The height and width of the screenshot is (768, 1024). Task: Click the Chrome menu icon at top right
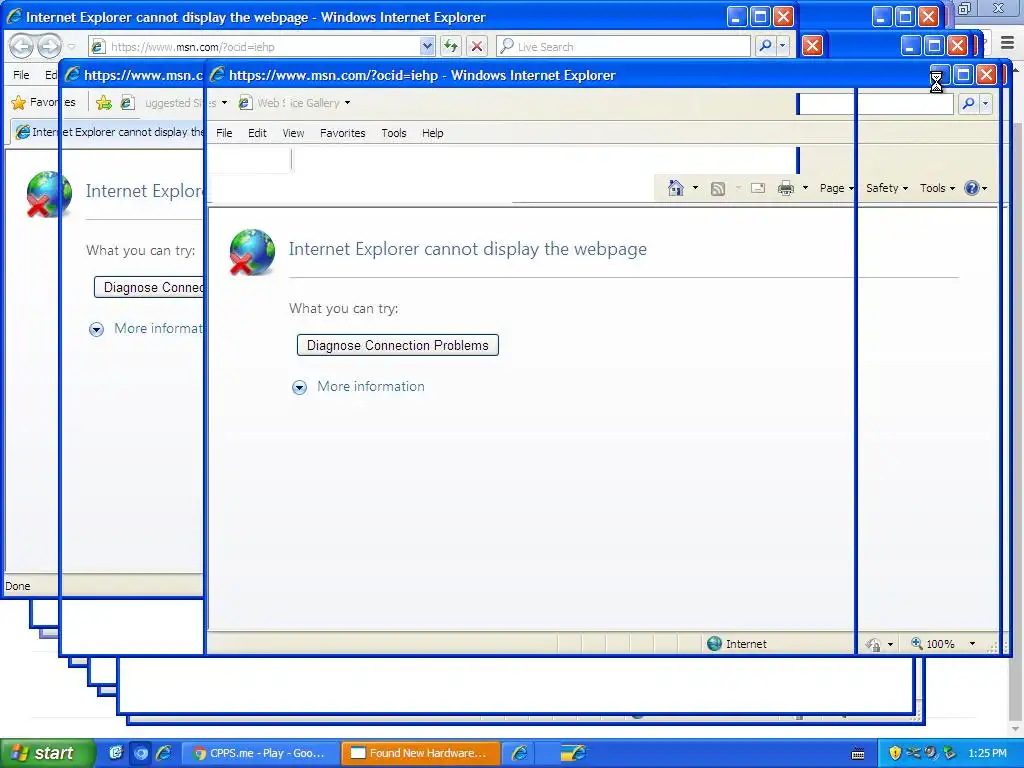point(1008,43)
